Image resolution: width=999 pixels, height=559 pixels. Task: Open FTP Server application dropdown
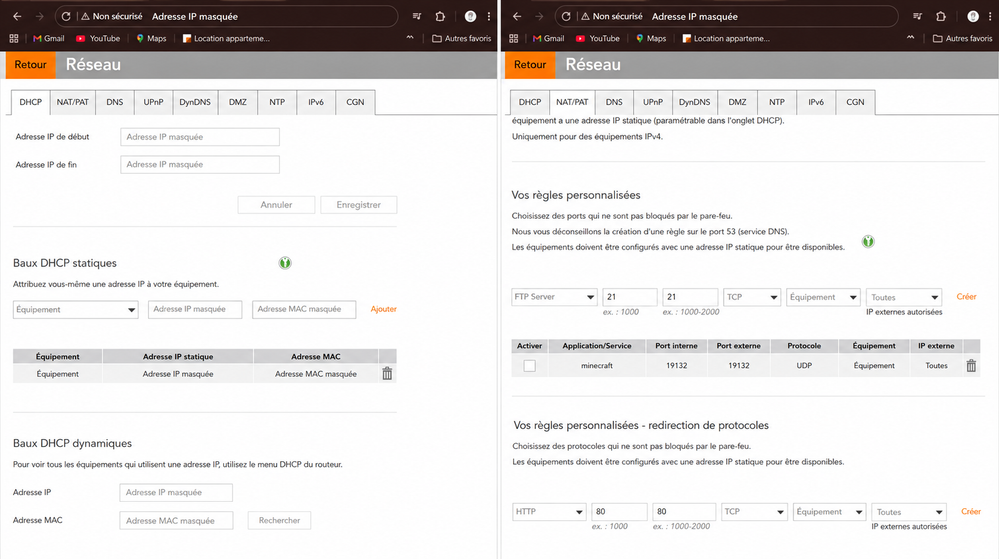(554, 297)
